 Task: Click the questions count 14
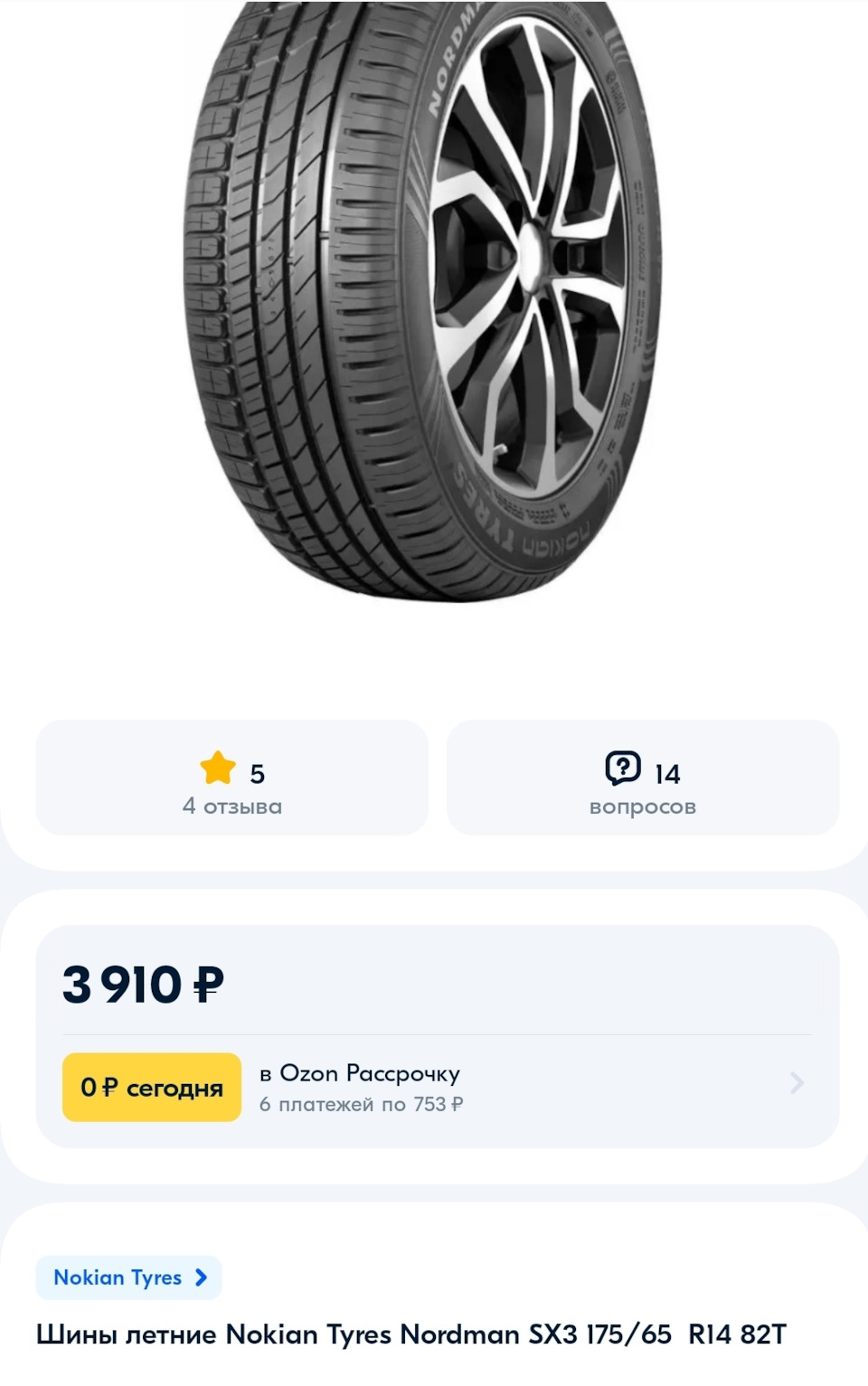[x=667, y=774]
